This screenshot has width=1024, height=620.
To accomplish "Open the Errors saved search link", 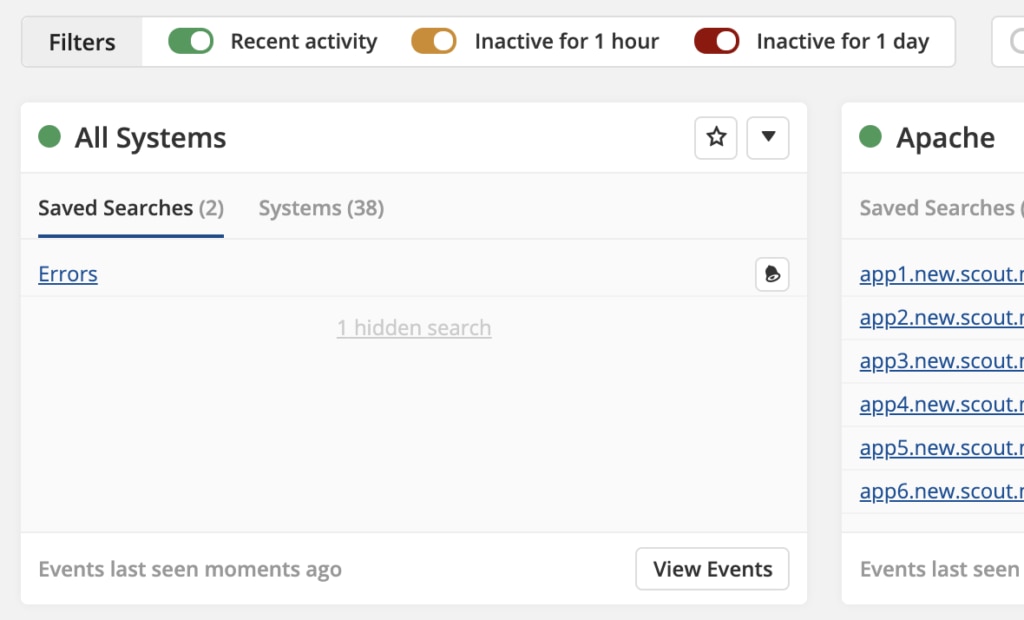I will click(68, 274).
